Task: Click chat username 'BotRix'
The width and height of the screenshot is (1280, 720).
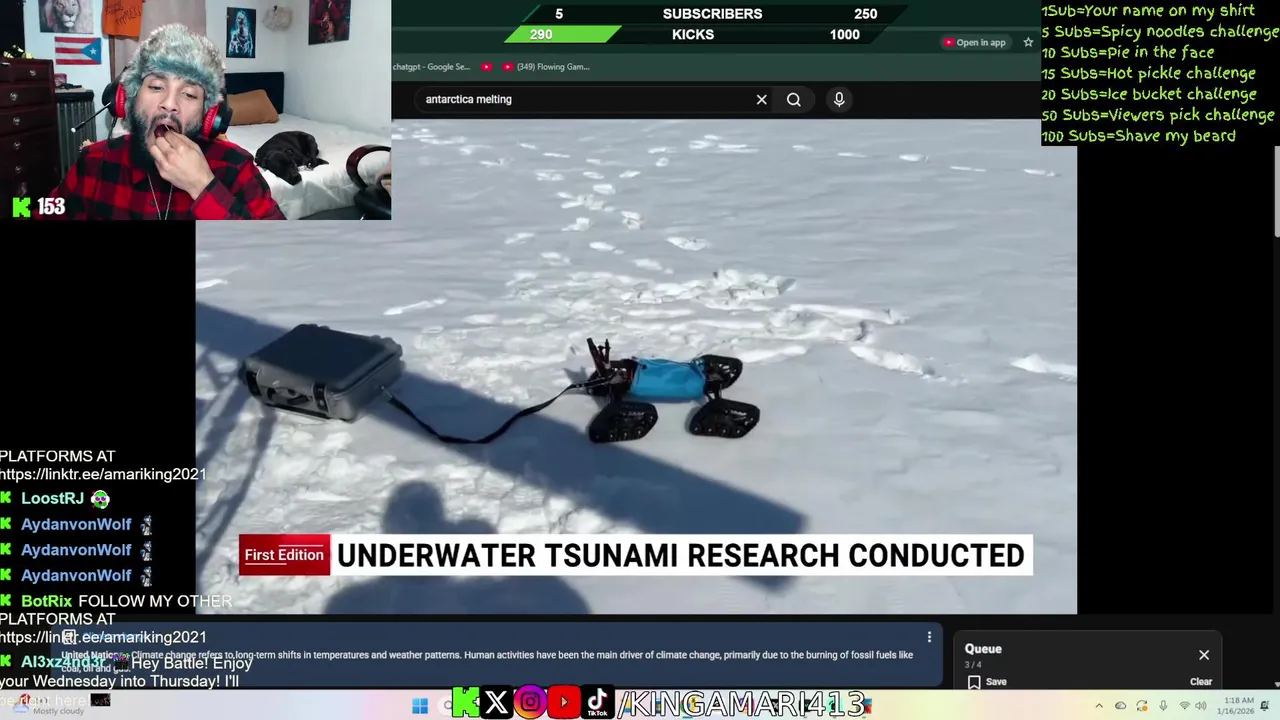Action: 47,601
